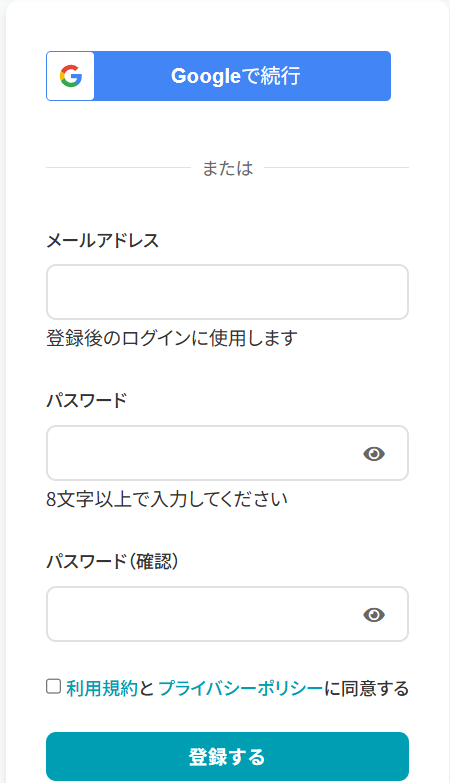This screenshot has width=450, height=783.
Task: Show password with パスワード eye icon
Action: pos(374,453)
